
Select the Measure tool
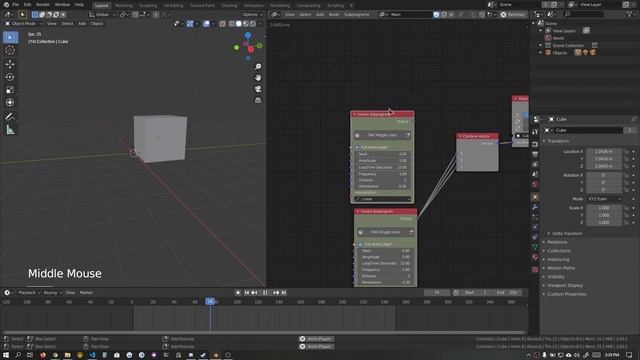click(10, 130)
